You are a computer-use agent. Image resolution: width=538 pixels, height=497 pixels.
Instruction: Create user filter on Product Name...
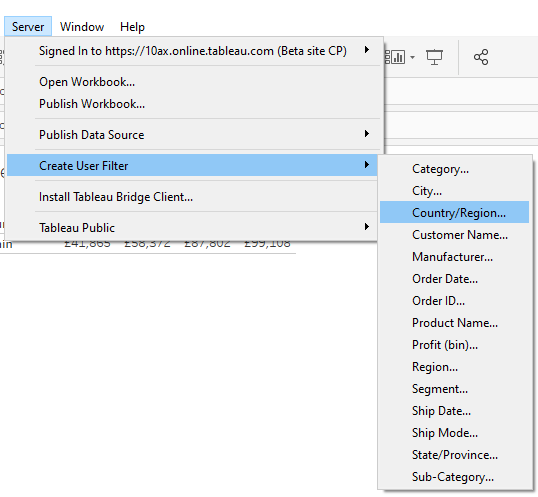click(x=454, y=322)
